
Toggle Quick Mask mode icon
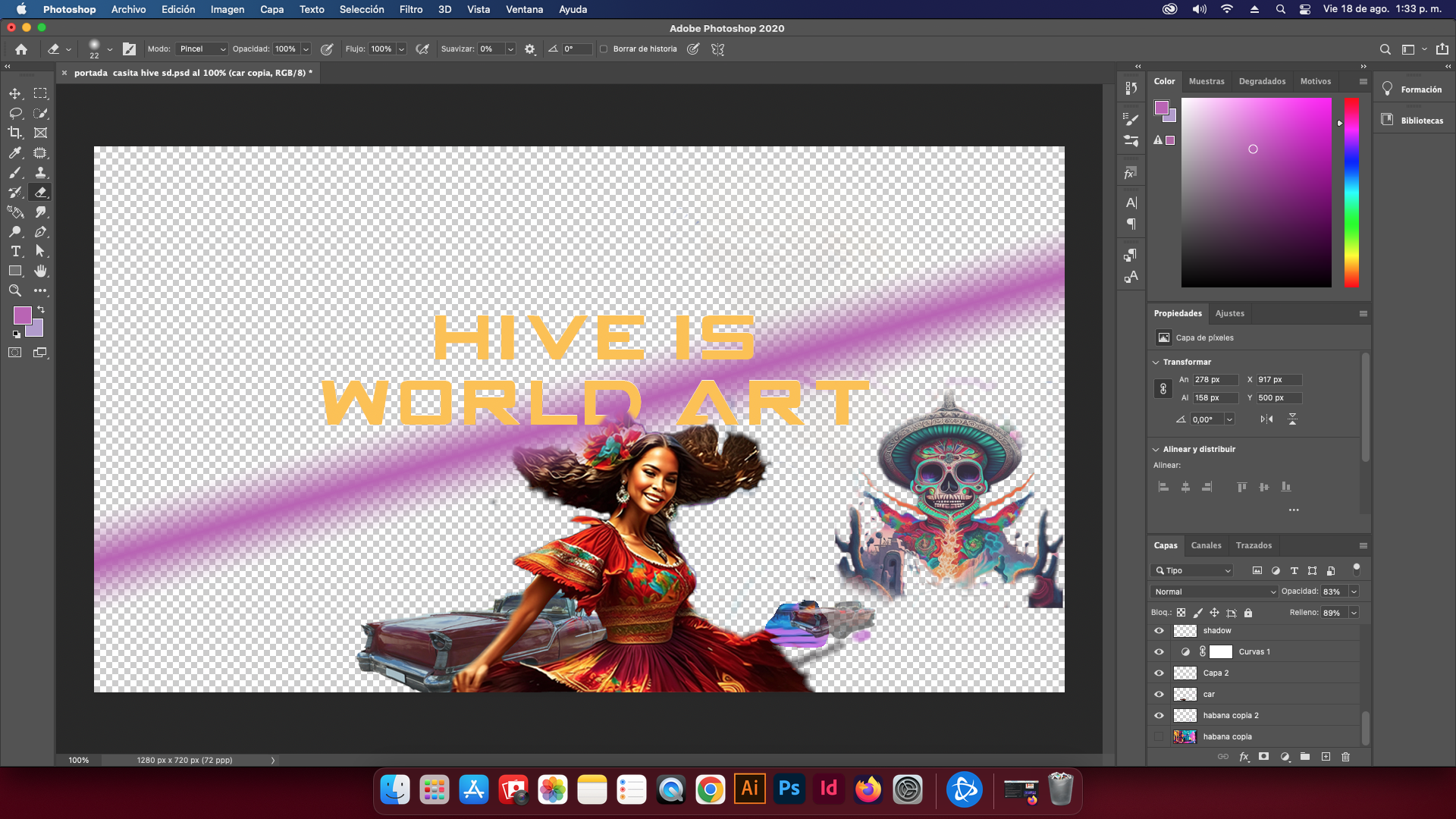tap(15, 353)
